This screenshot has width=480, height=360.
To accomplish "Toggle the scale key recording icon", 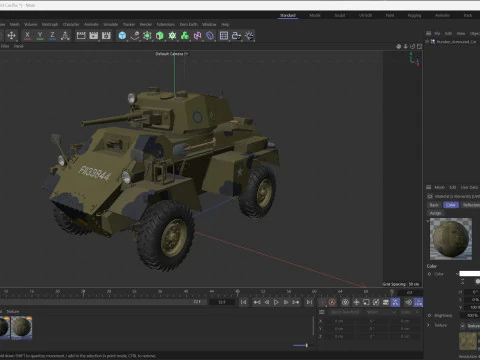I will tap(366, 302).
